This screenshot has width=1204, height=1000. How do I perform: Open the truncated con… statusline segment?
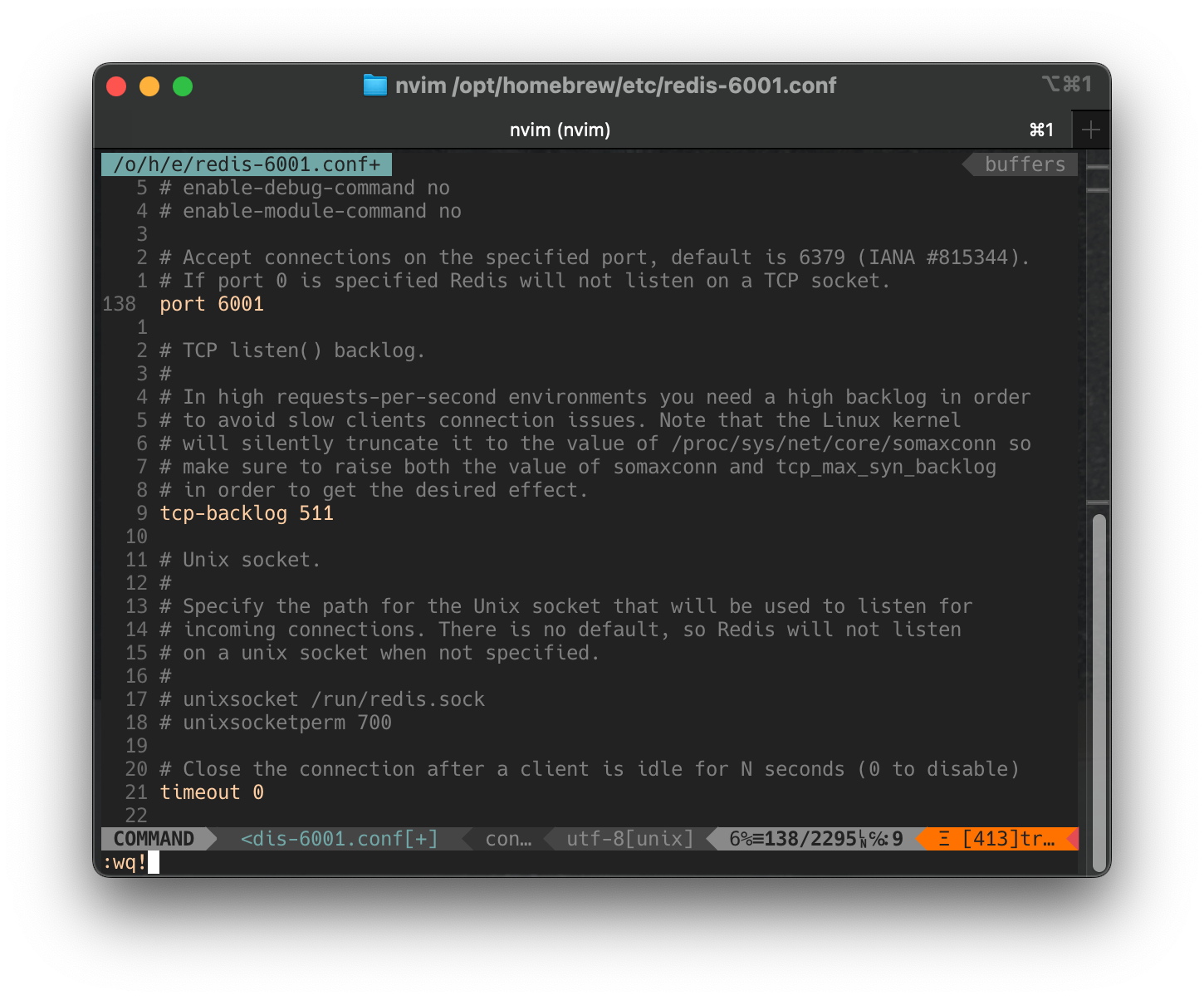pyautogui.click(x=508, y=838)
